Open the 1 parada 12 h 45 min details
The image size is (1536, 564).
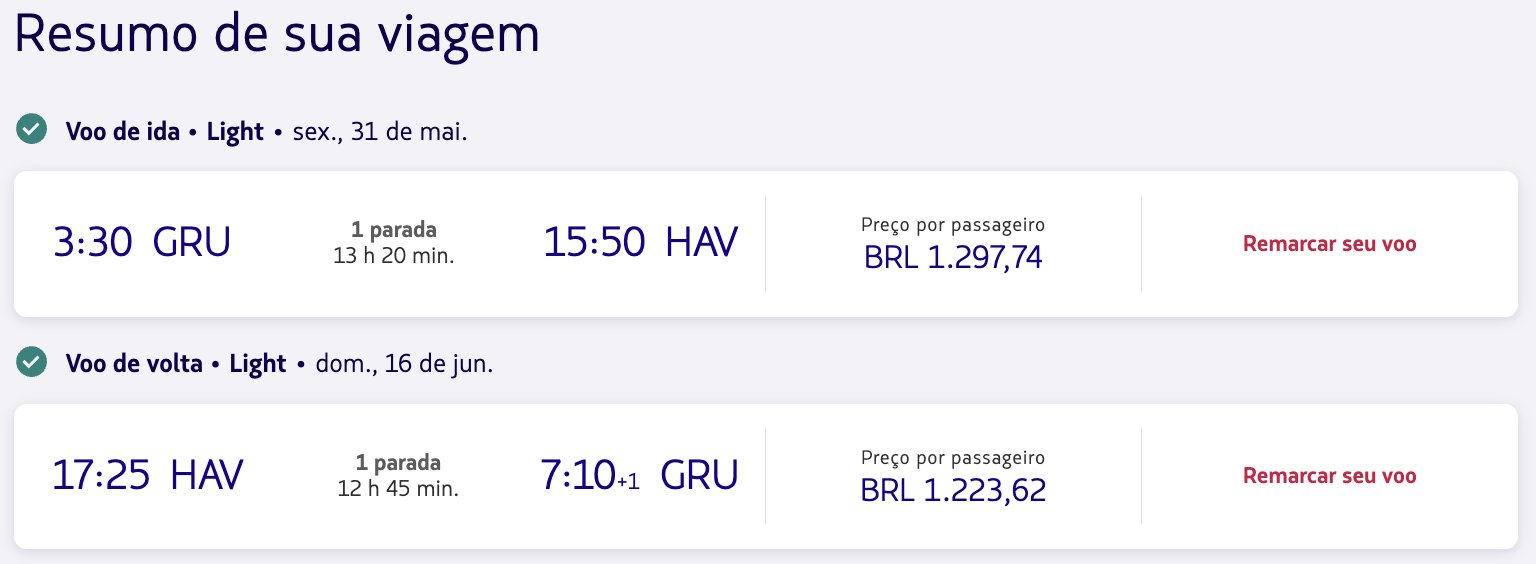click(398, 476)
